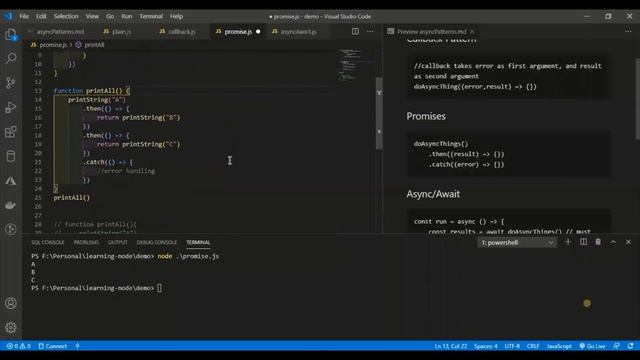Change line endings via CRLF item

click(533, 346)
